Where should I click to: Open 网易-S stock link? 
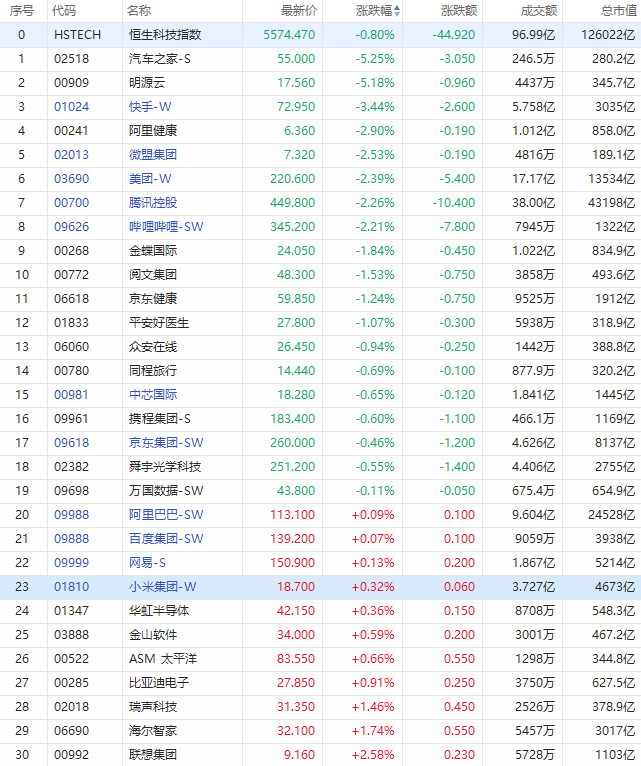point(147,563)
